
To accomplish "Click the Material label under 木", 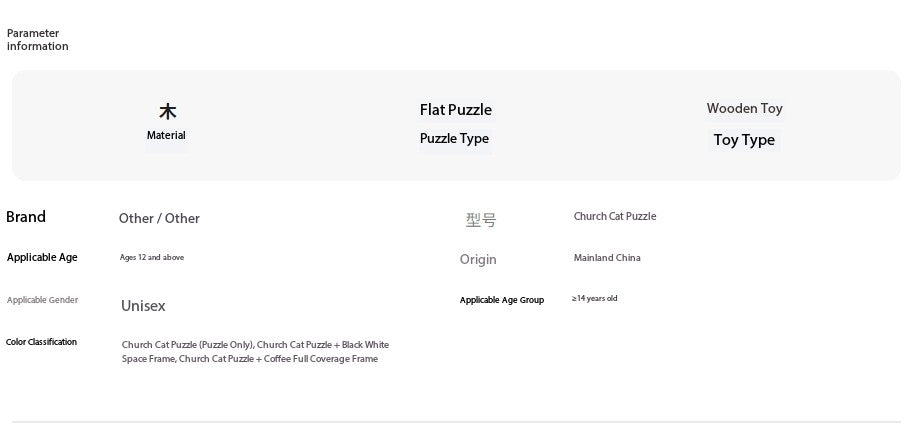I will coord(166,135).
